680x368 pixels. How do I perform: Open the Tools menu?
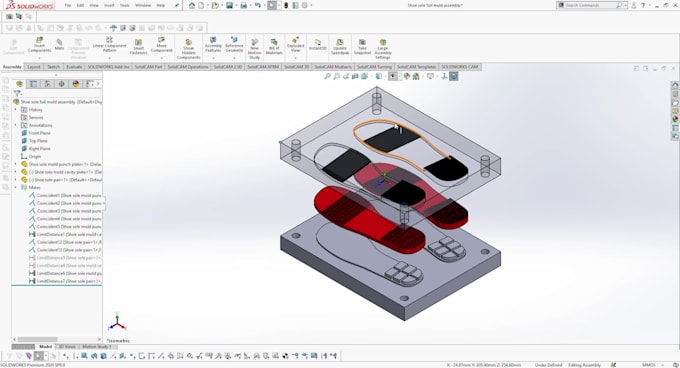(x=124, y=5)
